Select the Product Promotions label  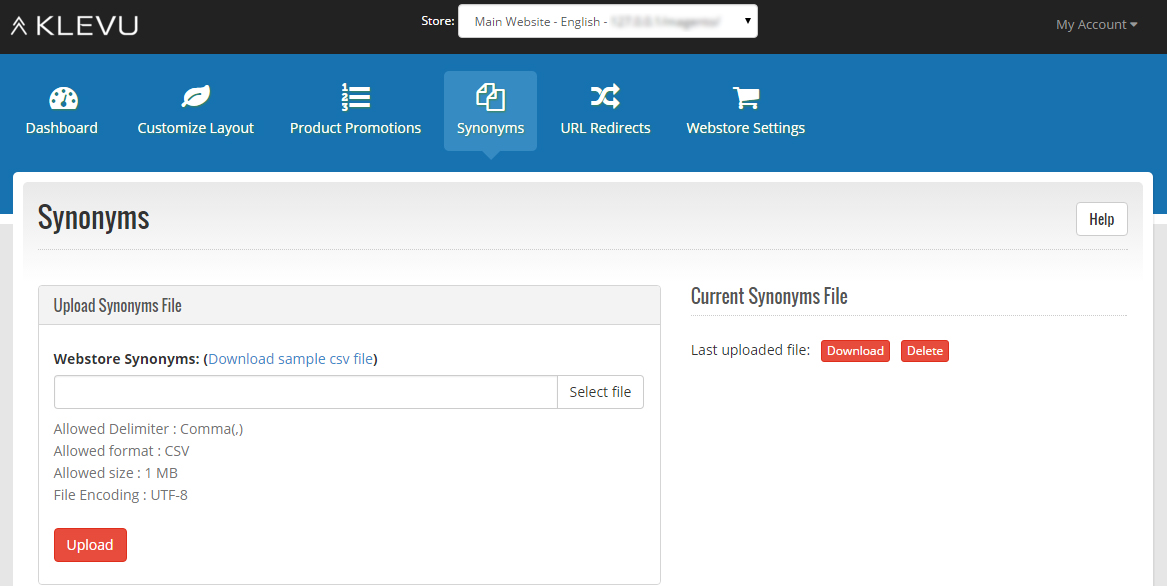click(356, 128)
